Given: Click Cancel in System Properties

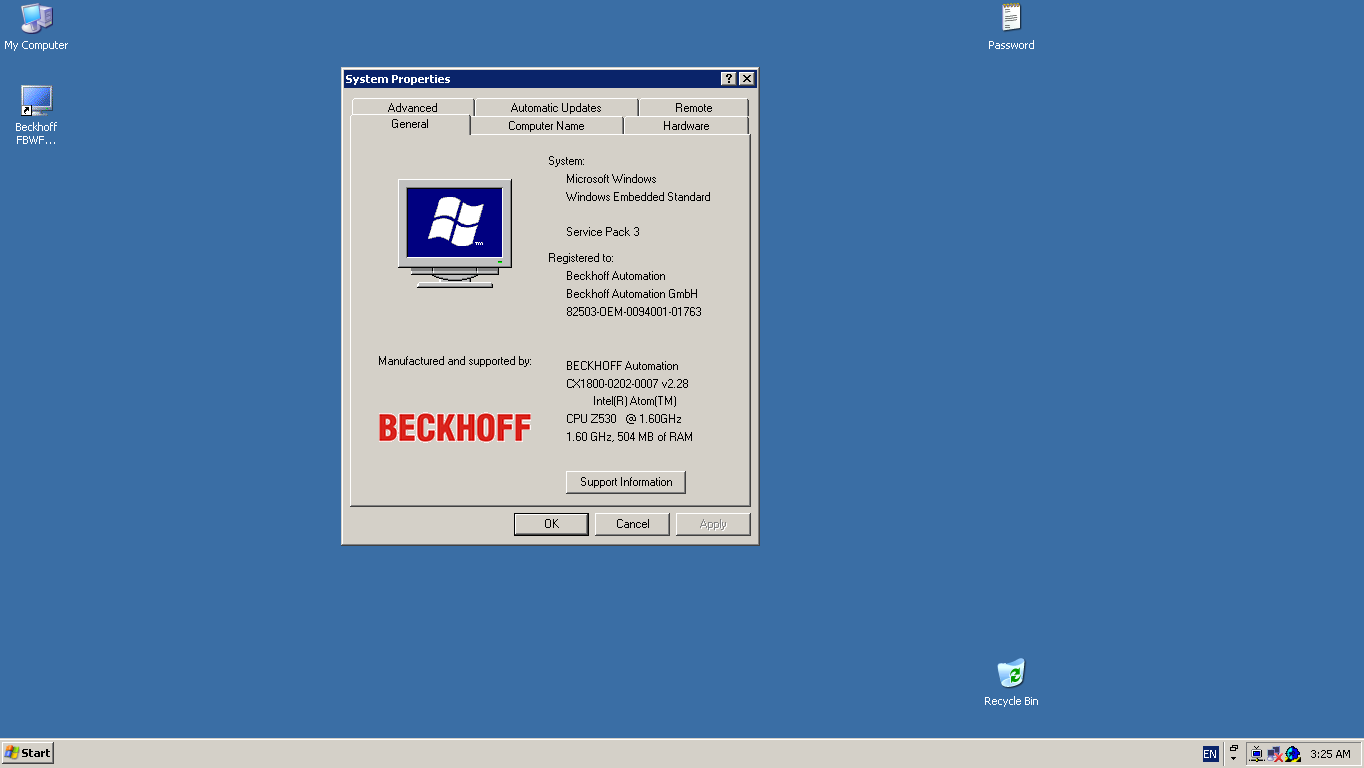Looking at the screenshot, I should point(633,524).
